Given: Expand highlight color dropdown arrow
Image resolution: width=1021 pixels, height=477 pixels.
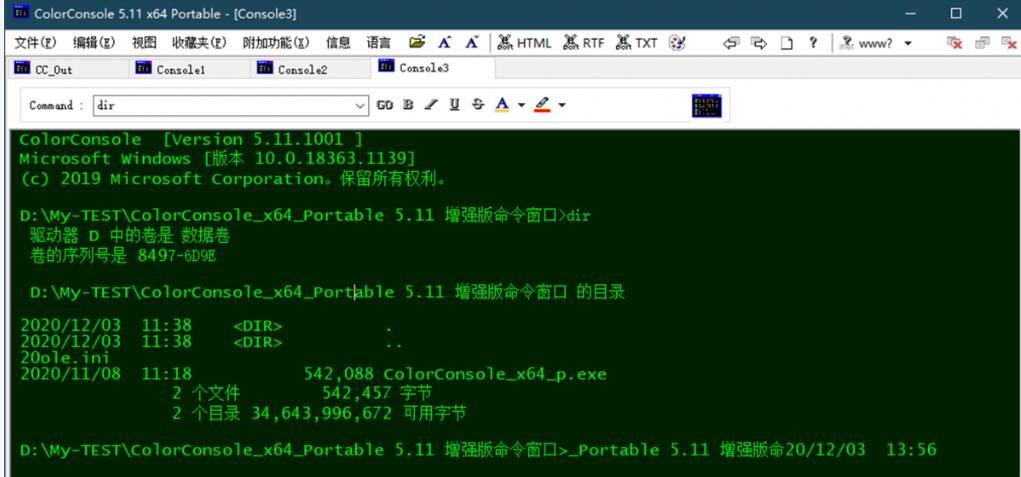Looking at the screenshot, I should pyautogui.click(x=562, y=105).
